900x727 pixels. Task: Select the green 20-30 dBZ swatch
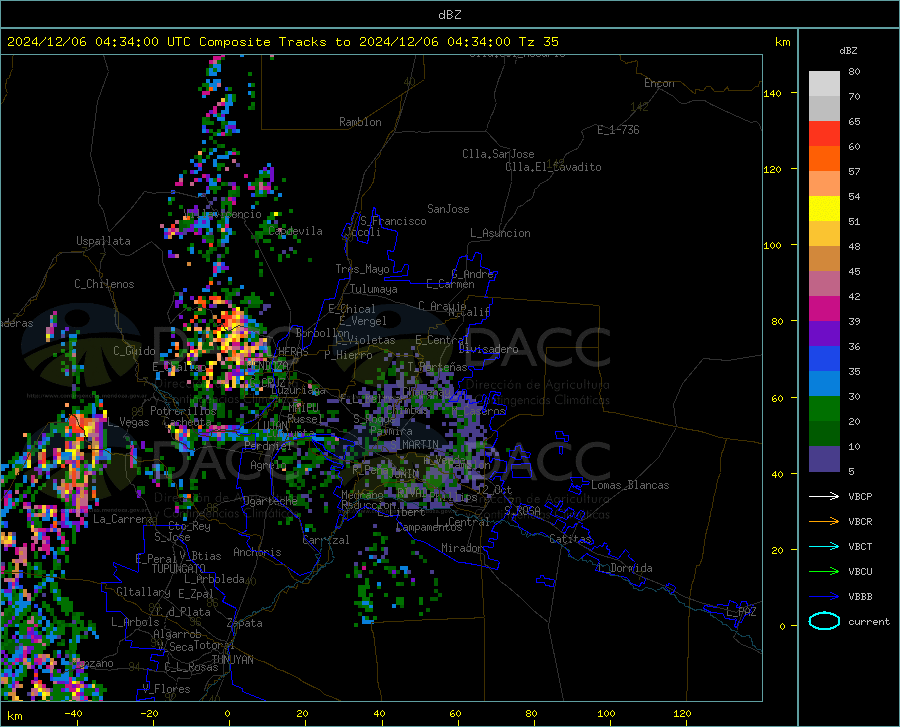[824, 409]
